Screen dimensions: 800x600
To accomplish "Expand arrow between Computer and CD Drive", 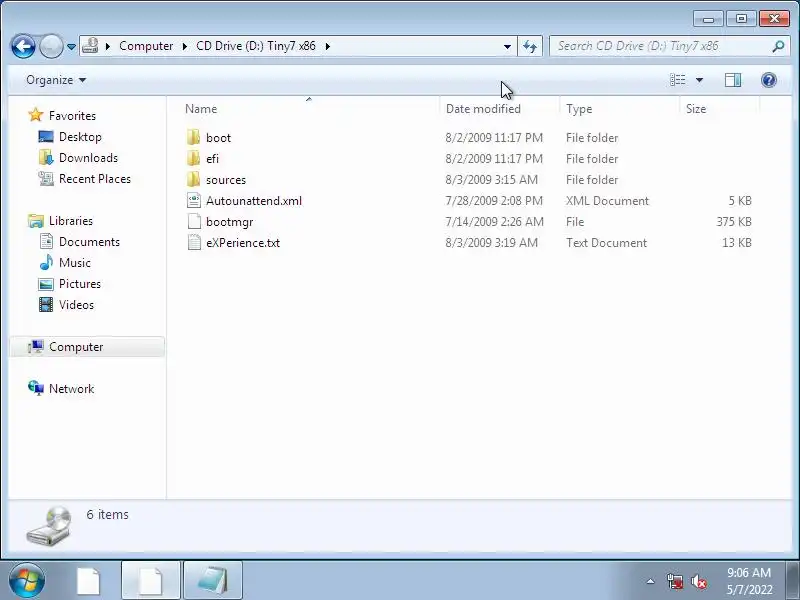I will (x=185, y=46).
